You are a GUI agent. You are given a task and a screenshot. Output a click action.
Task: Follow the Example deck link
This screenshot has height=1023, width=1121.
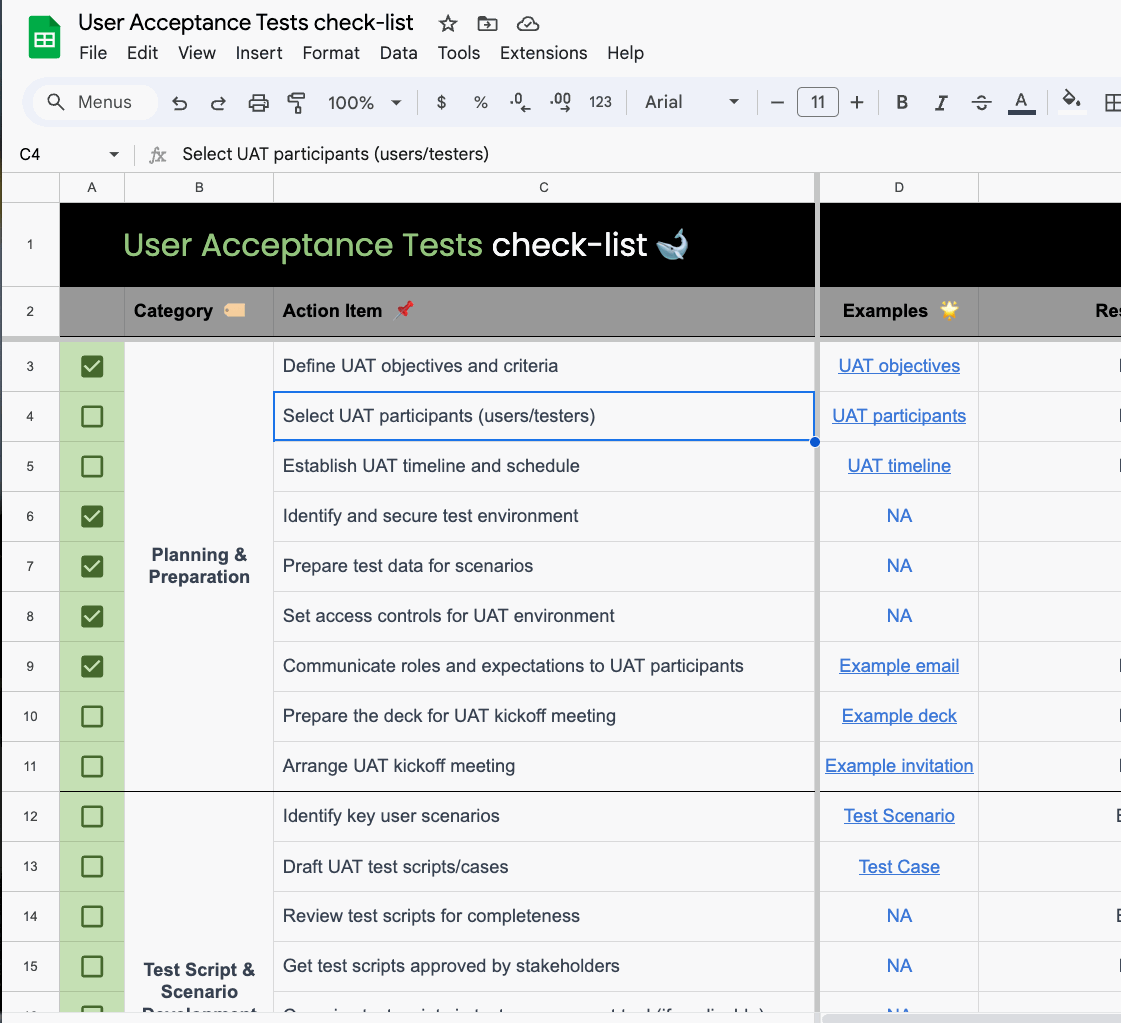(x=899, y=716)
